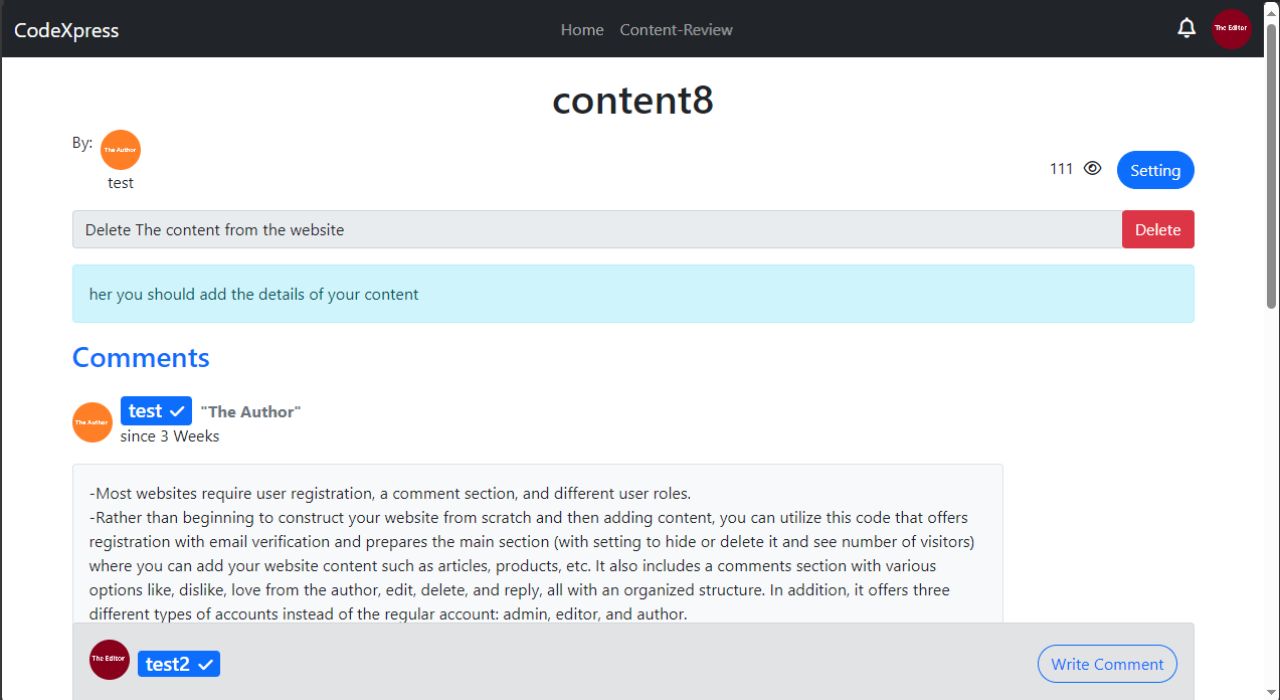Click the verified checkmark on test2 badge

tap(205, 664)
